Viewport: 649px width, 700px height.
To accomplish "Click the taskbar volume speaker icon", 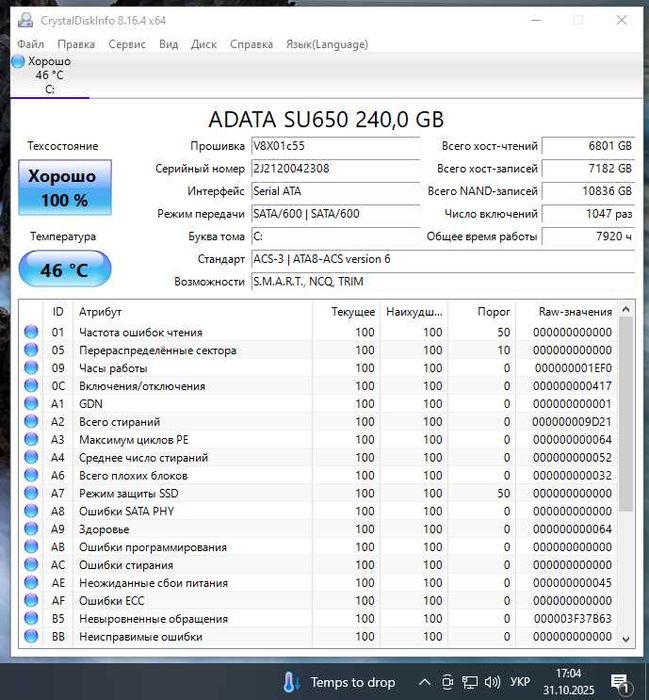I will coord(492,682).
